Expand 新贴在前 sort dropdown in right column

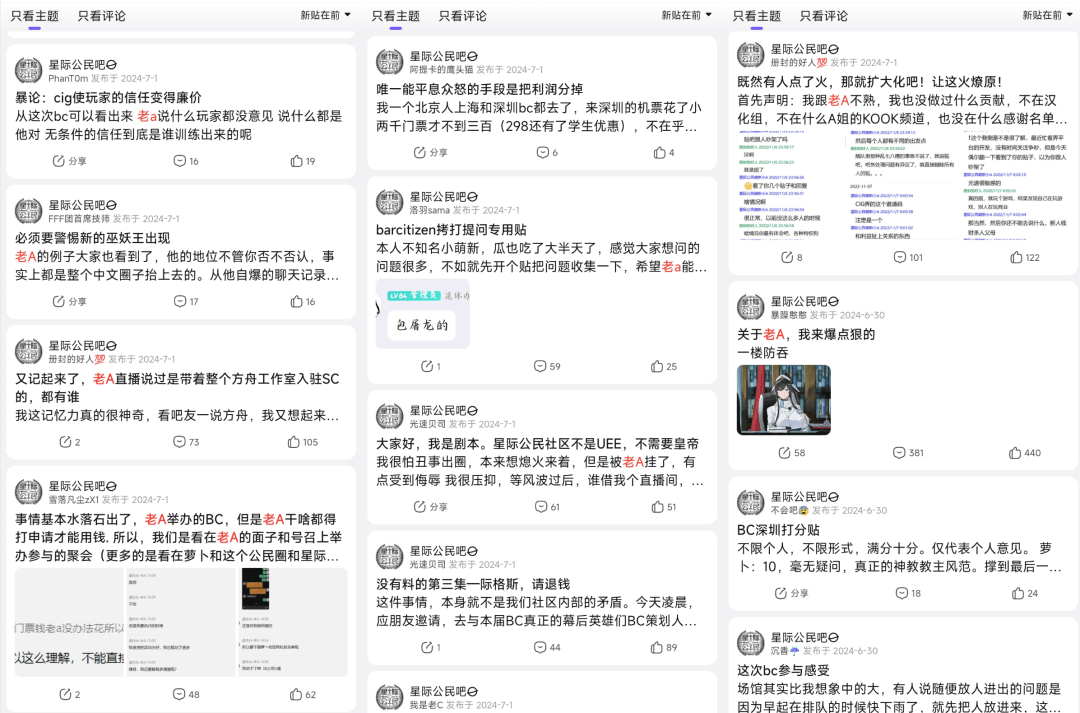click(1047, 15)
